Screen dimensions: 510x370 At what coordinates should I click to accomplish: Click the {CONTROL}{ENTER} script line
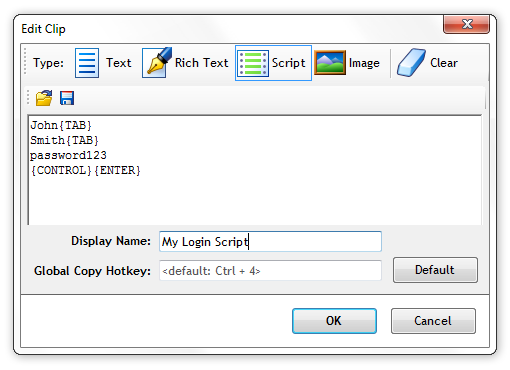tap(85, 170)
